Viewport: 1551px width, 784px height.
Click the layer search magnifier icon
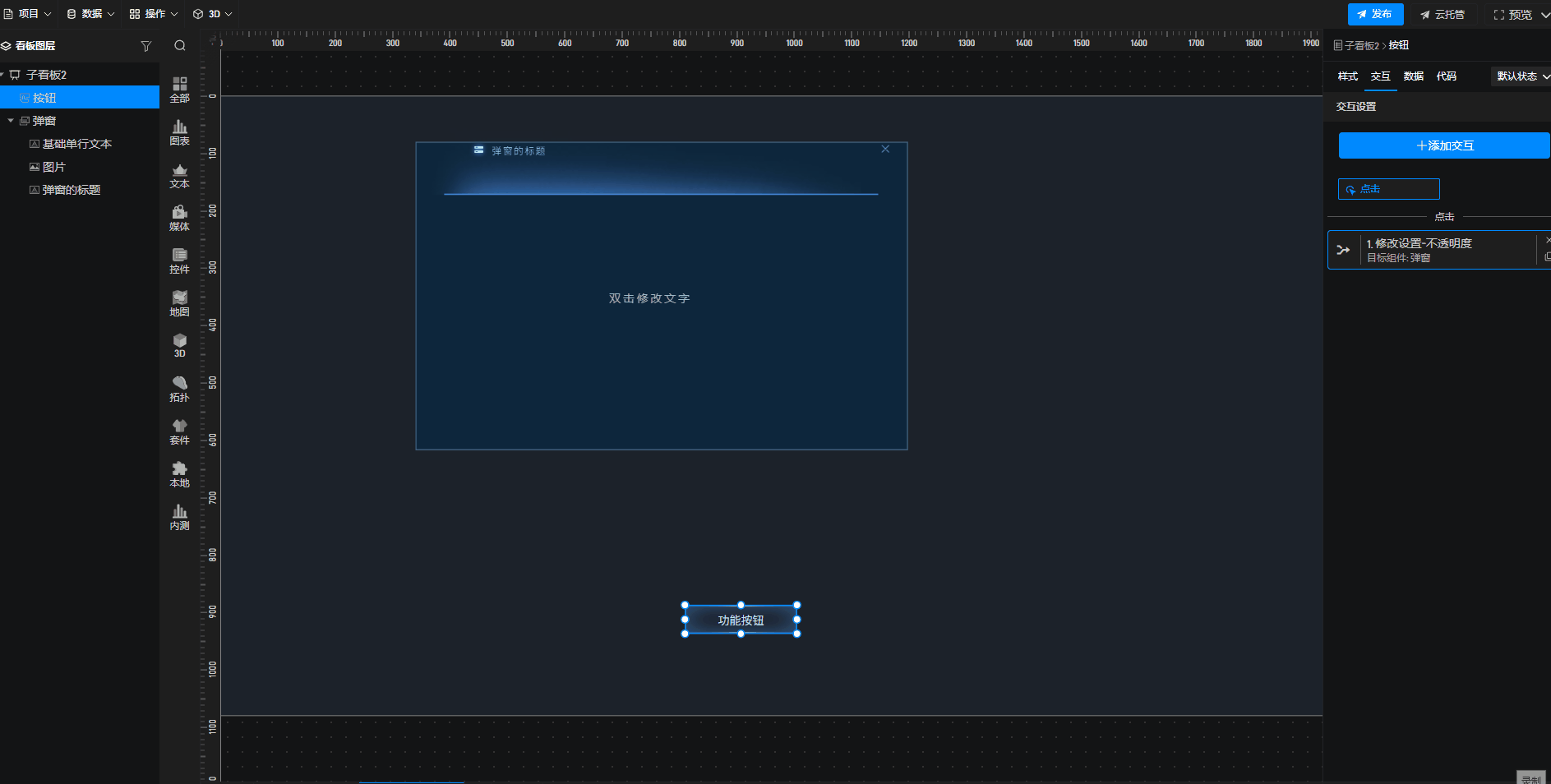pyautogui.click(x=180, y=46)
